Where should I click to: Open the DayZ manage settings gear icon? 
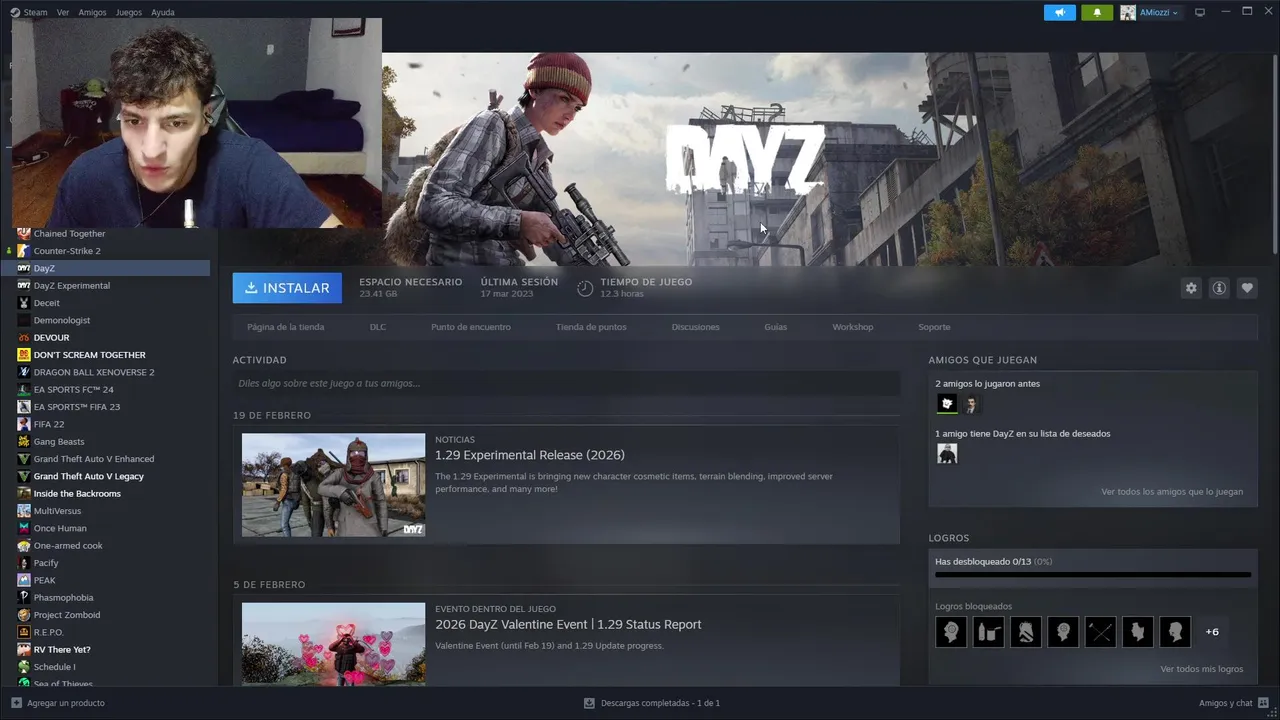click(1191, 288)
